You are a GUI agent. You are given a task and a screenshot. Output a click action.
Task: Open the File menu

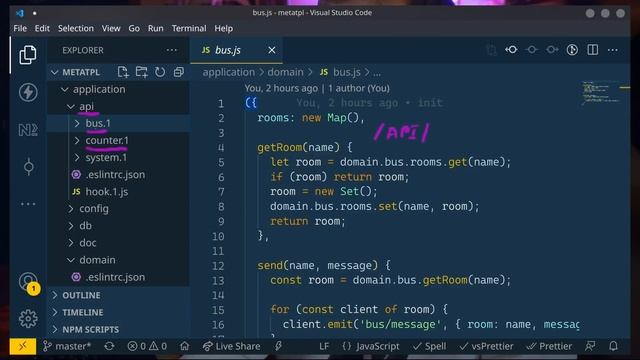click(x=20, y=28)
